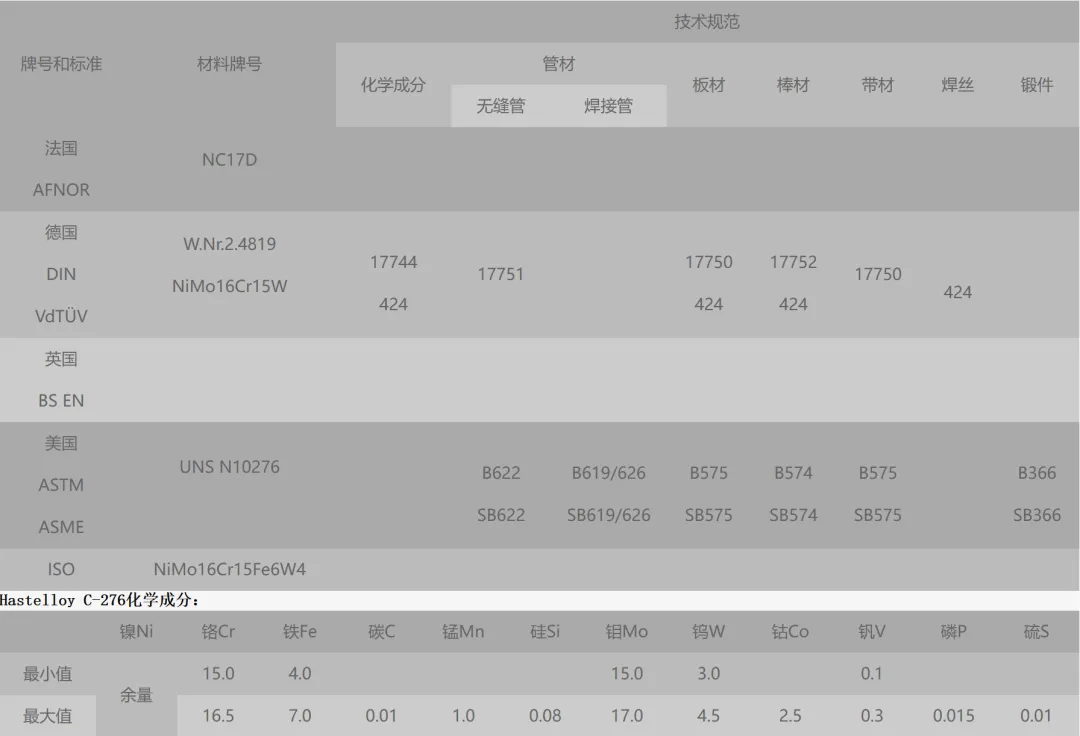Click 17750 in the 板材 column

709,262
